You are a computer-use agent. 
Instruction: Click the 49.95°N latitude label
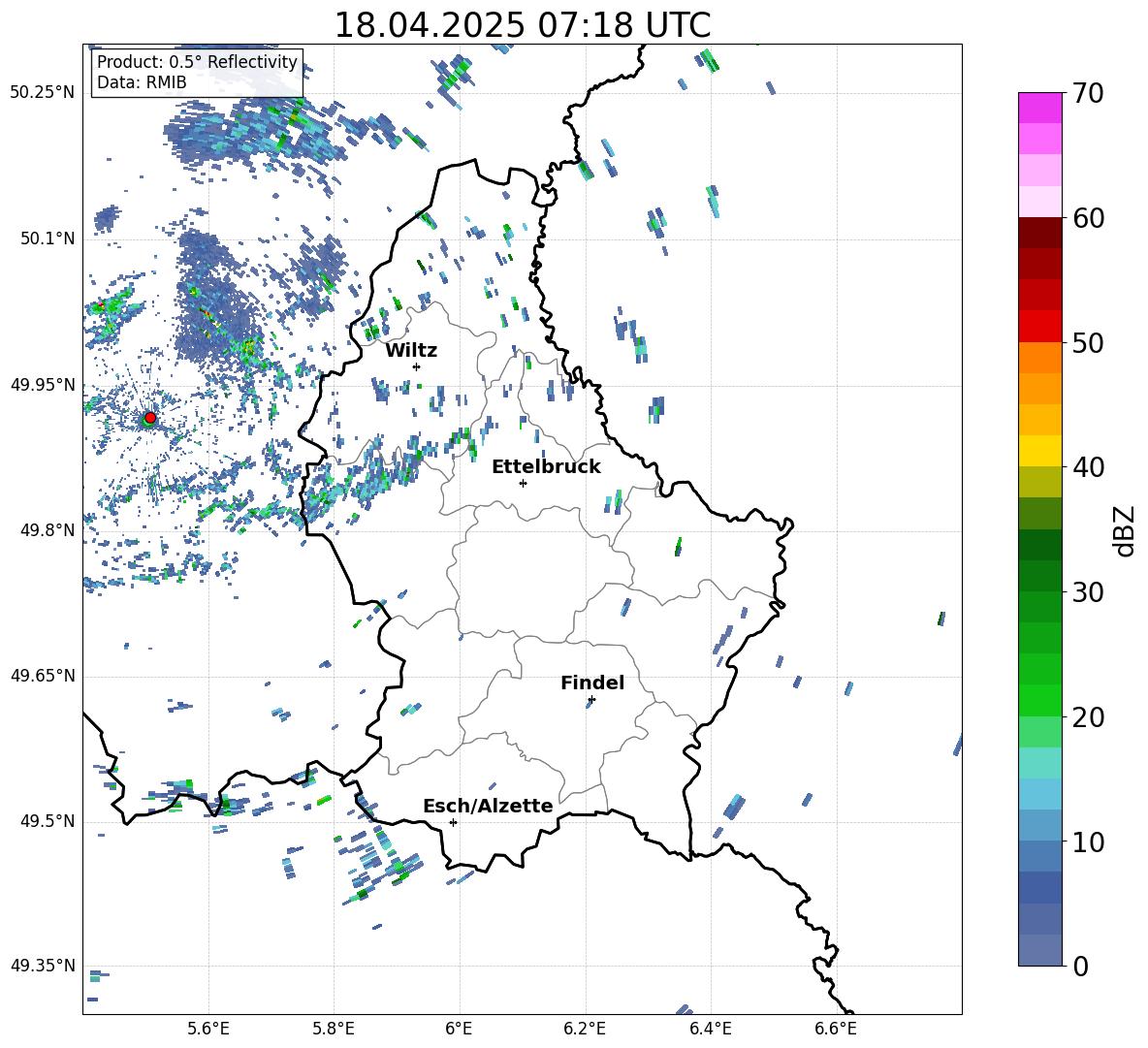click(x=43, y=385)
